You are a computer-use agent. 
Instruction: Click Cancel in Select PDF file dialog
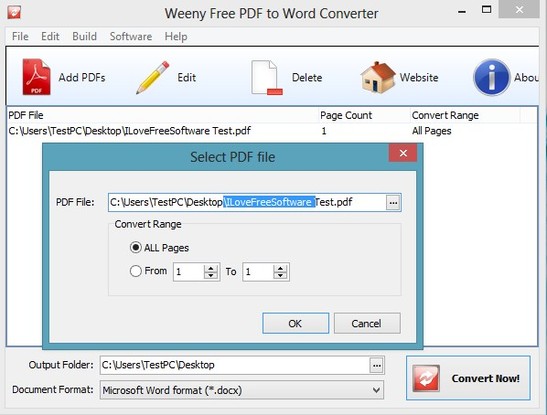pos(367,323)
